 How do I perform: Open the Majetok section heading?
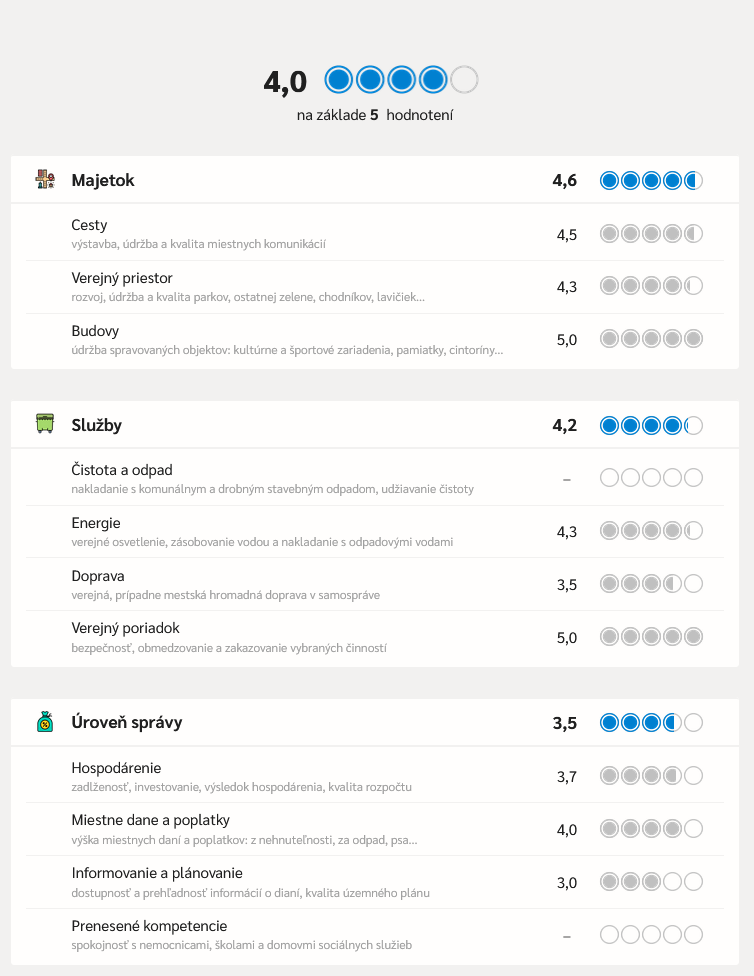(103, 181)
